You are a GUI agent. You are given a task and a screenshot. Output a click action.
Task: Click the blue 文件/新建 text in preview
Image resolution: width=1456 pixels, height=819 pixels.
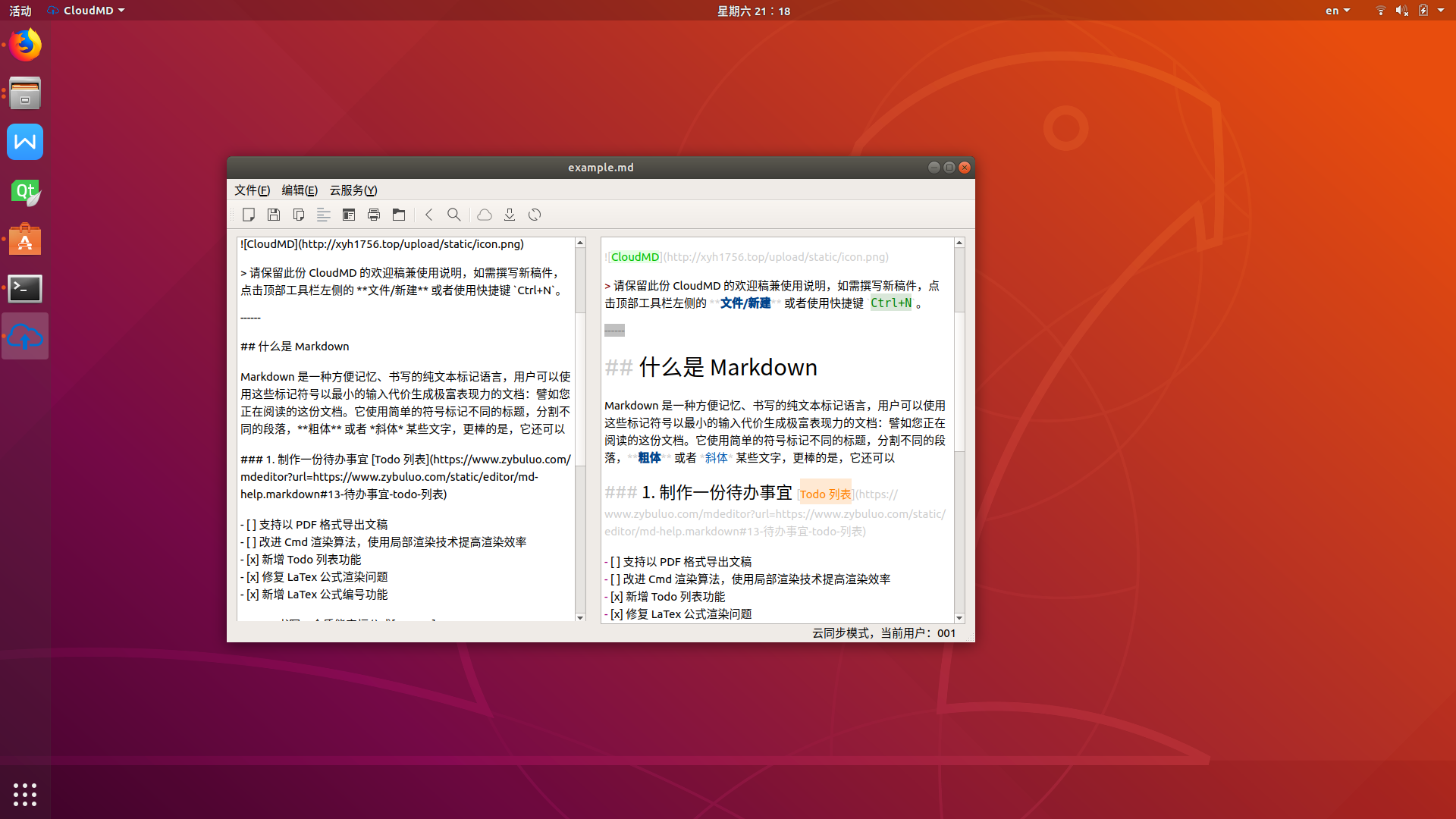(745, 303)
